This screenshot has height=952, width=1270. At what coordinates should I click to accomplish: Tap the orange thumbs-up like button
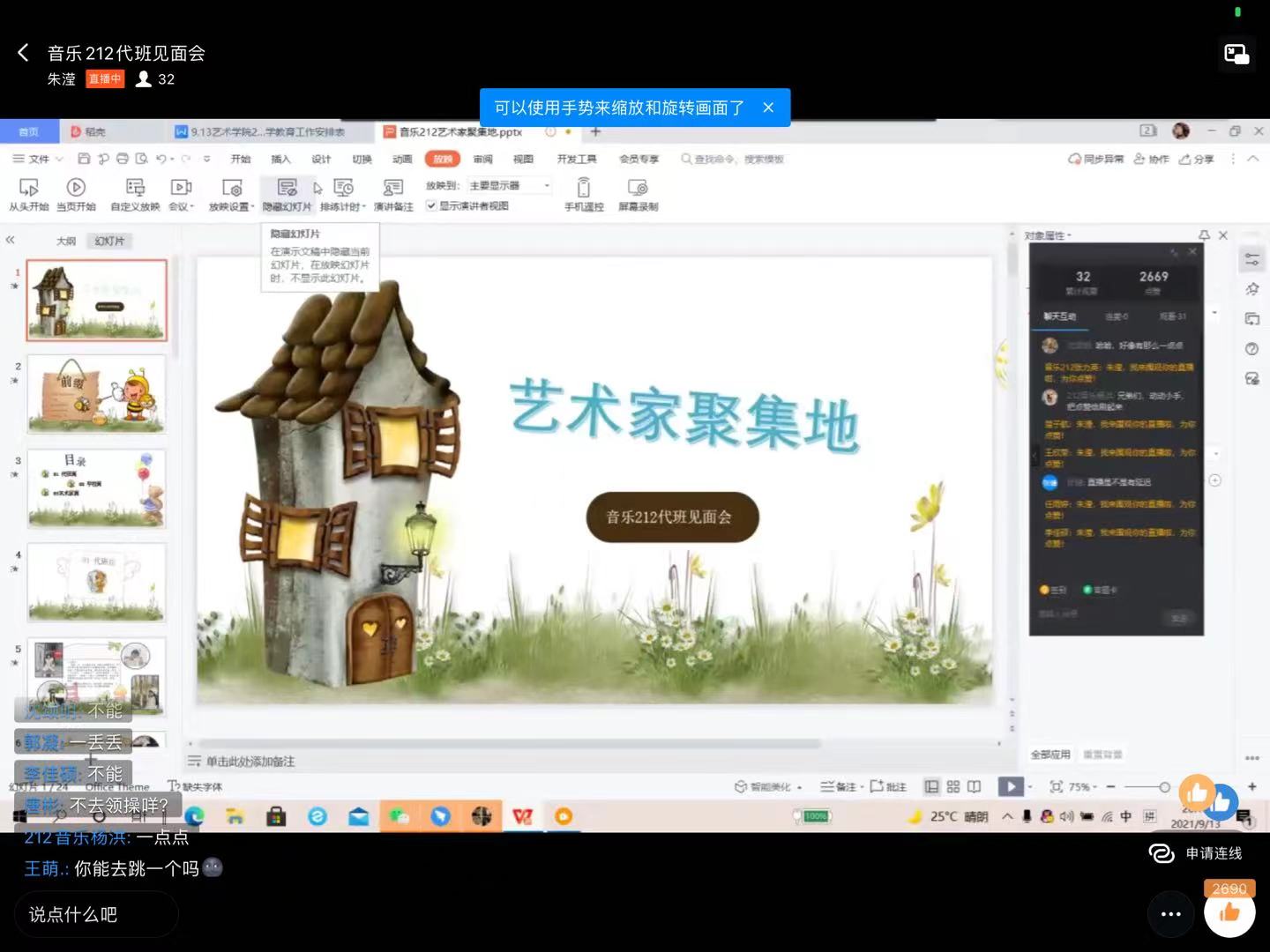[x=1229, y=912]
